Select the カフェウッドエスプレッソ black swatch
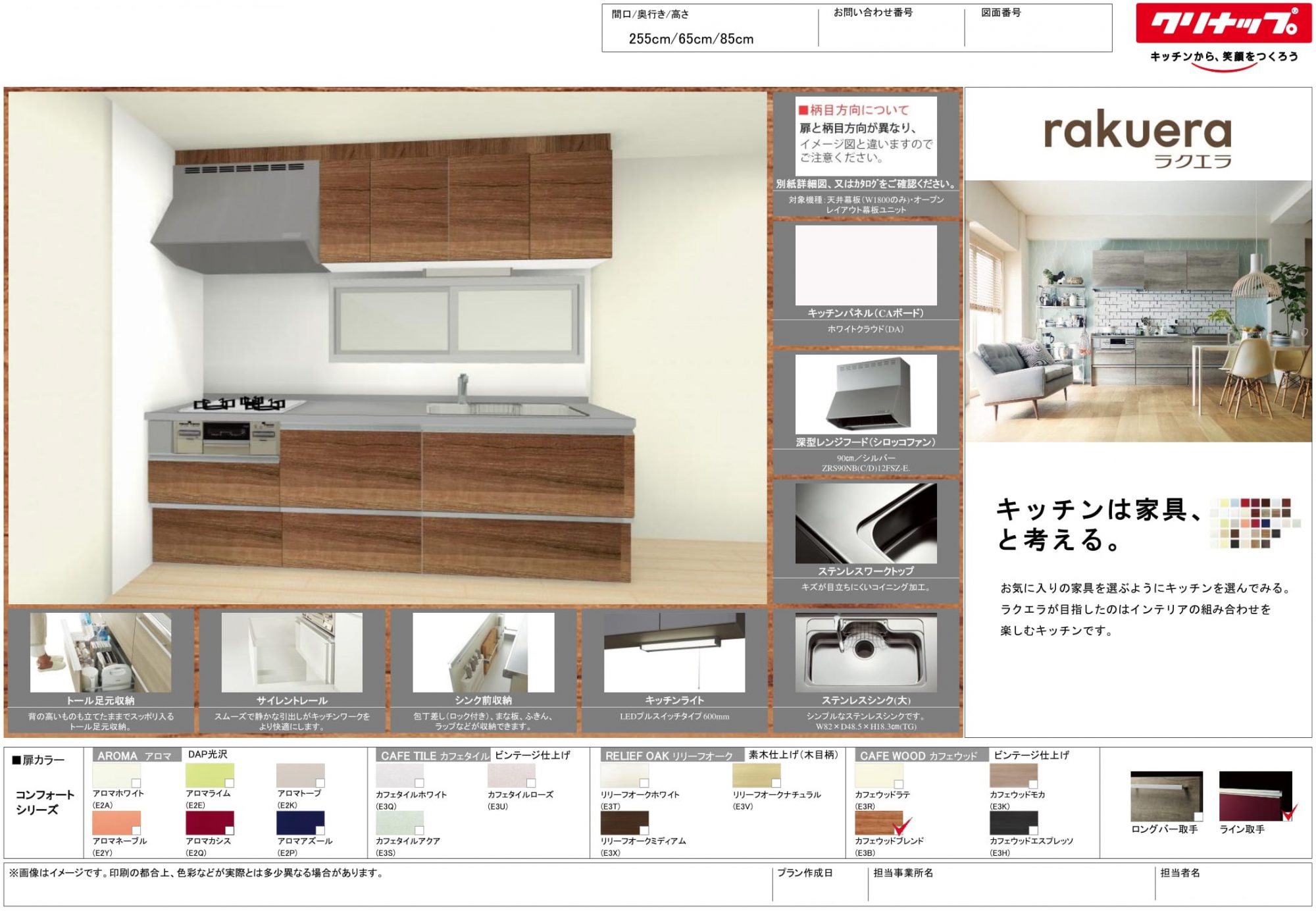1316x911 pixels. pyautogui.click(x=1013, y=823)
